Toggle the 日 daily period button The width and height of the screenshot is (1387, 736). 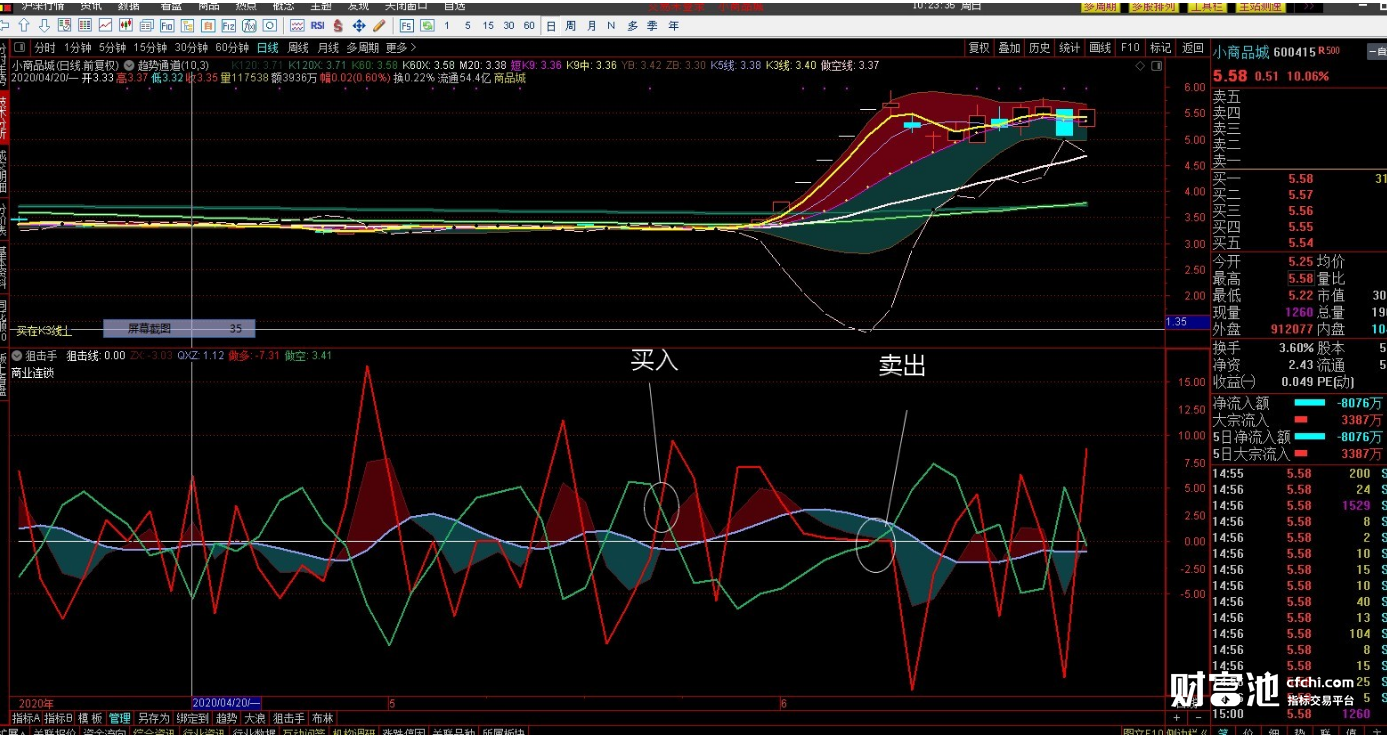(x=551, y=25)
